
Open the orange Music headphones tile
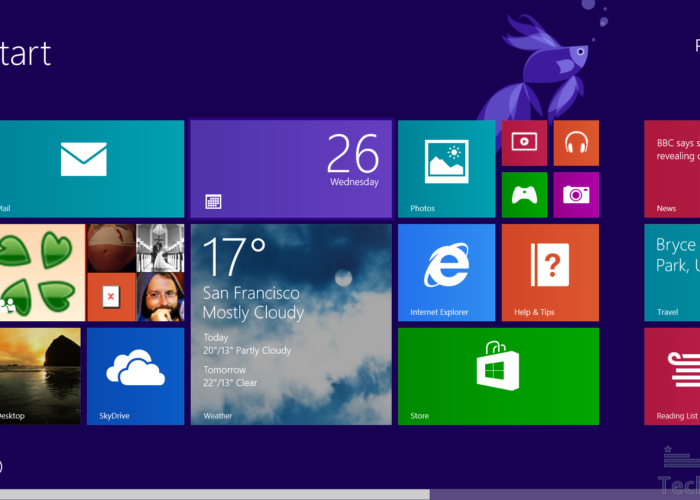pyautogui.click(x=575, y=142)
